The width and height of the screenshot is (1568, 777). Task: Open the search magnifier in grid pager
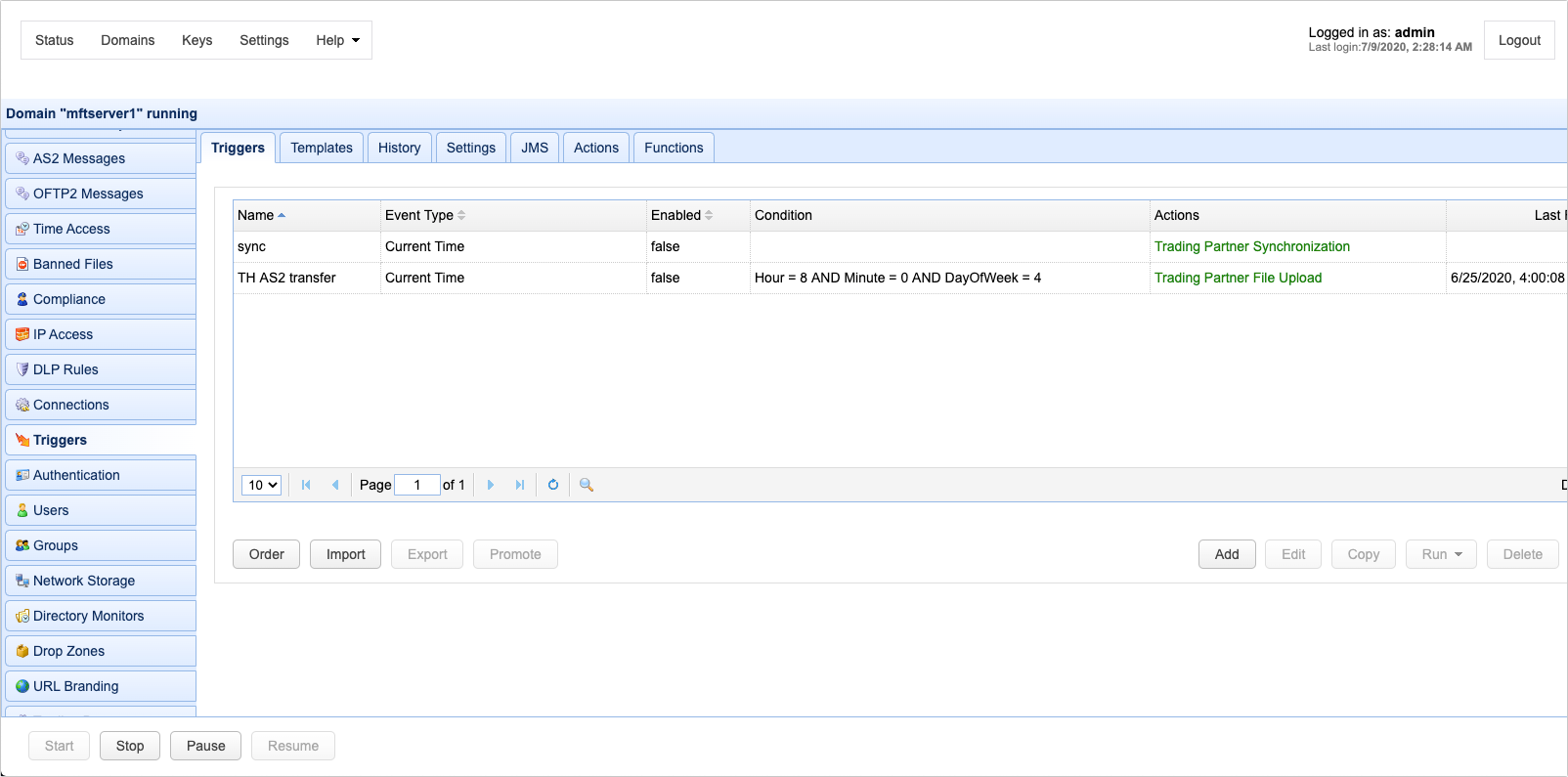click(x=587, y=485)
